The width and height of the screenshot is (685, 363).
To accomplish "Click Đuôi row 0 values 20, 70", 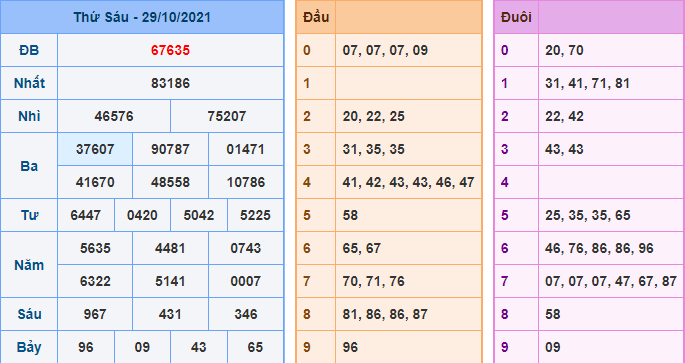I will pyautogui.click(x=564, y=51).
